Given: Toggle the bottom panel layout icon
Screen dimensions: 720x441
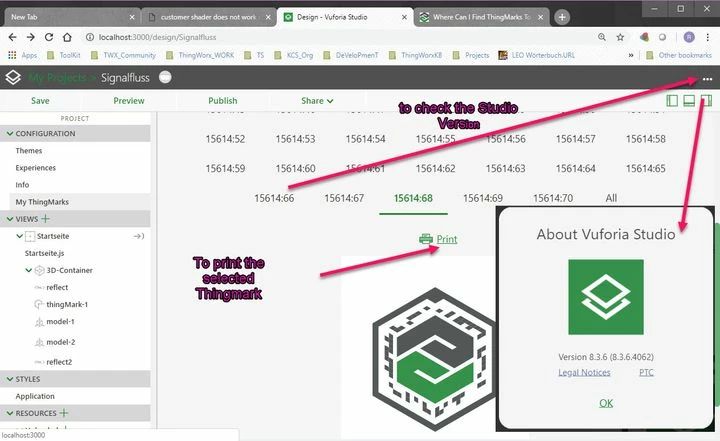Looking at the screenshot, I should (689, 101).
